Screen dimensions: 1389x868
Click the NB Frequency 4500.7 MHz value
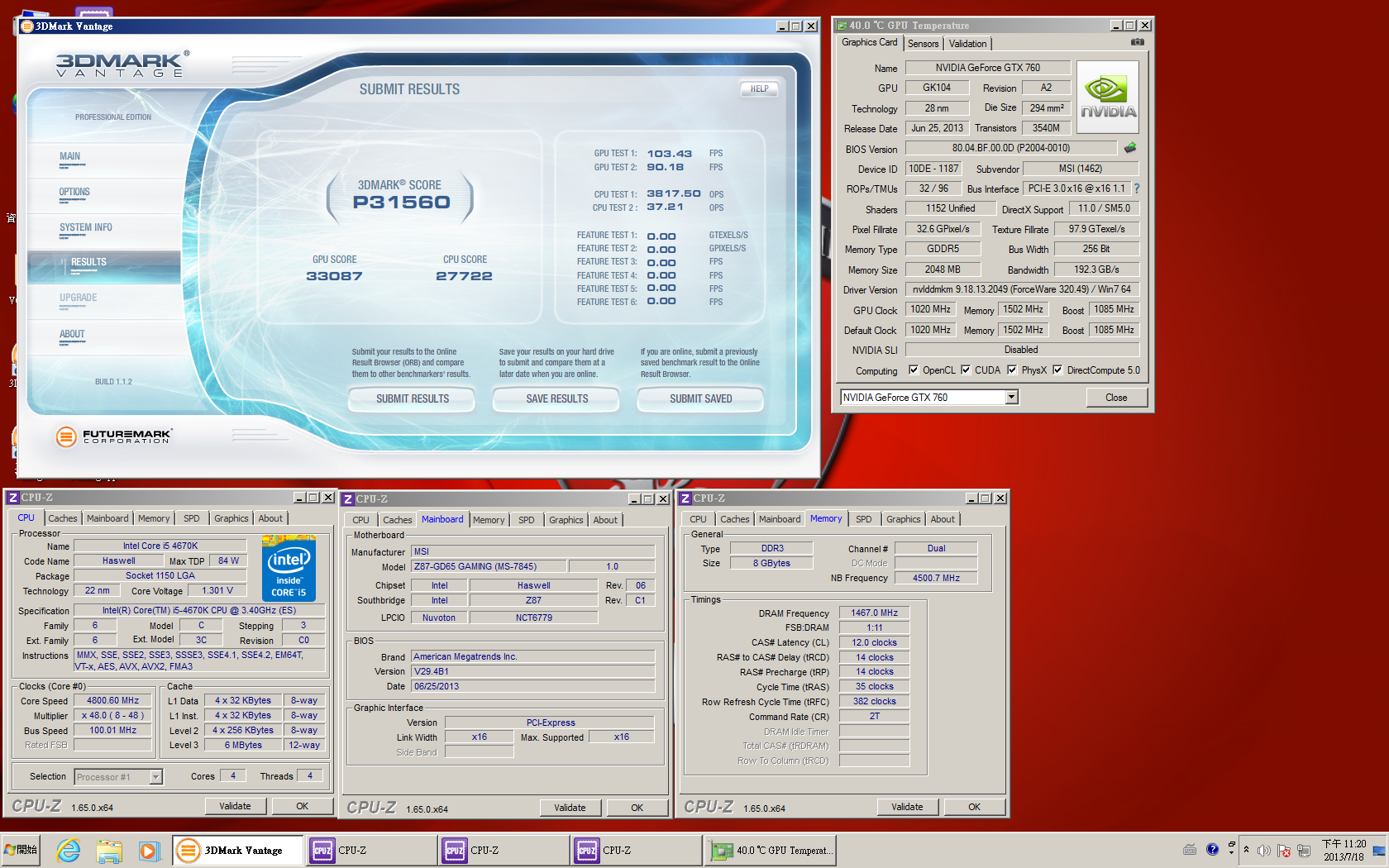click(x=936, y=578)
